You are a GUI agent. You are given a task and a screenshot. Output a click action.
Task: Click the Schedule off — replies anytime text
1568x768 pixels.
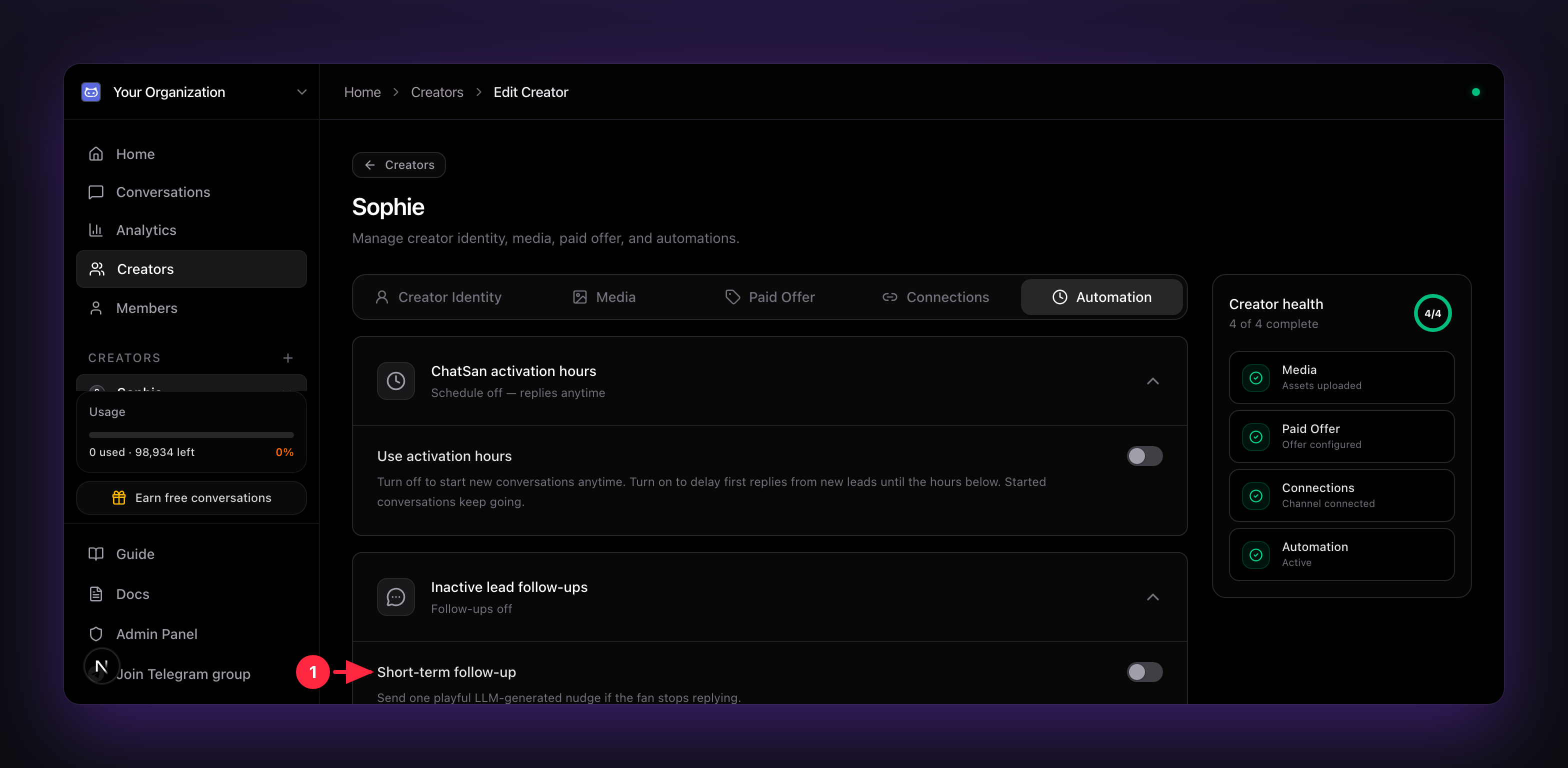click(518, 393)
